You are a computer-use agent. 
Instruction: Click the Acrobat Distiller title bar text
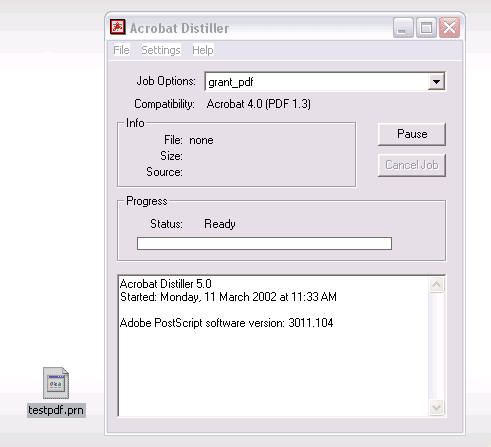point(179,28)
